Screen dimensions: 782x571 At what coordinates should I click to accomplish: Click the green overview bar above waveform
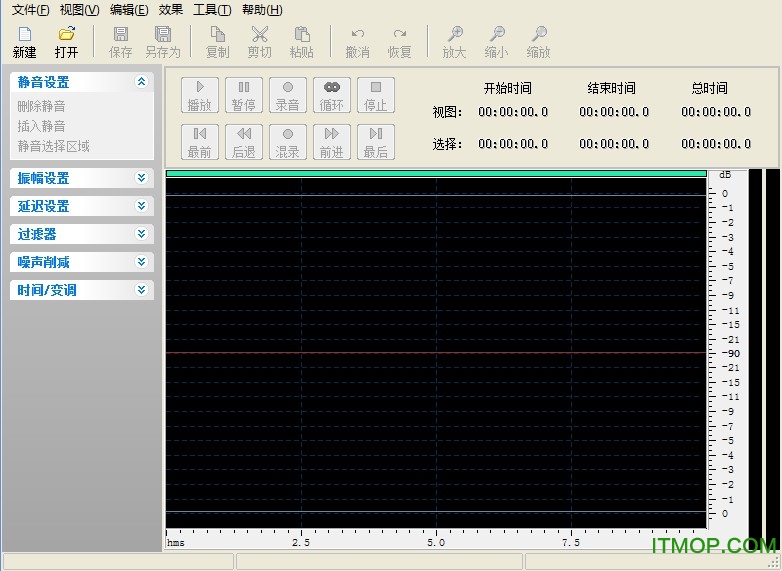pyautogui.click(x=436, y=173)
